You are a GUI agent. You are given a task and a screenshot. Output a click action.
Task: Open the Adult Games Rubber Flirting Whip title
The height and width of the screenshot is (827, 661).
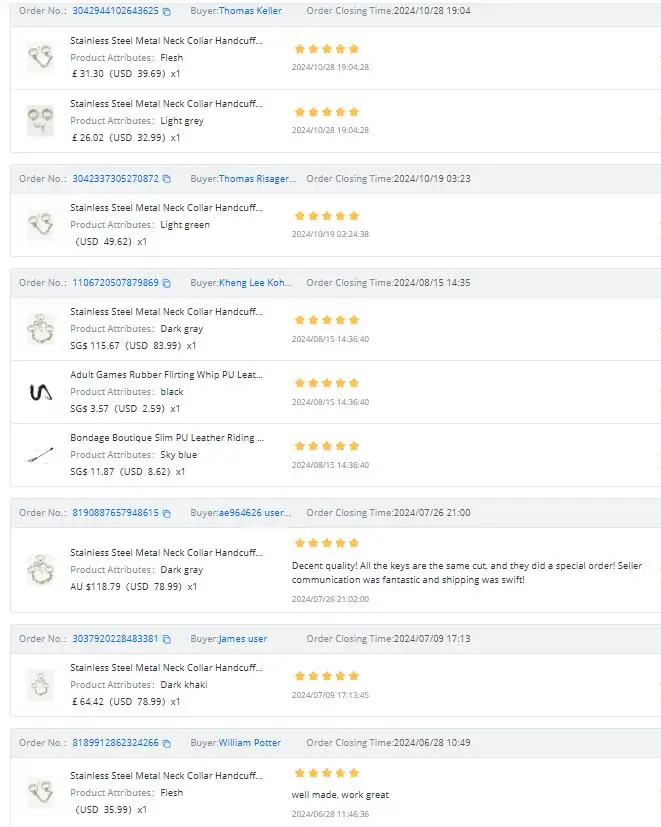166,375
